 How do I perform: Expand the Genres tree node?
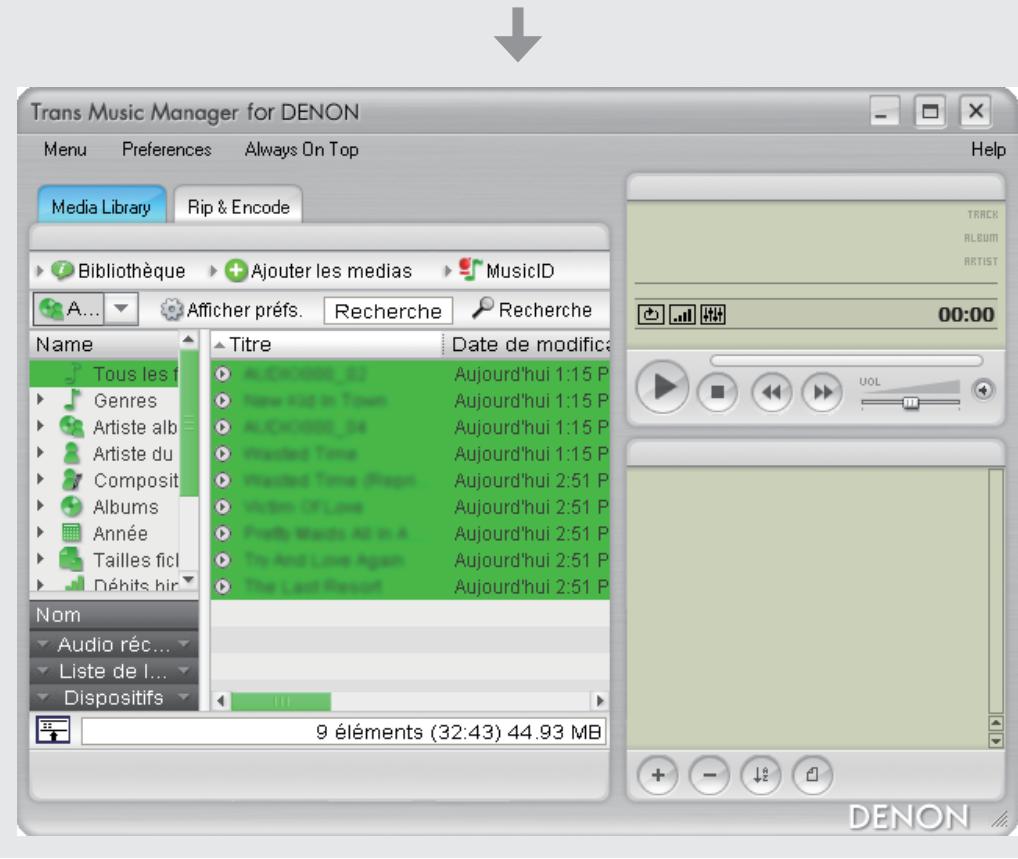pos(40,400)
